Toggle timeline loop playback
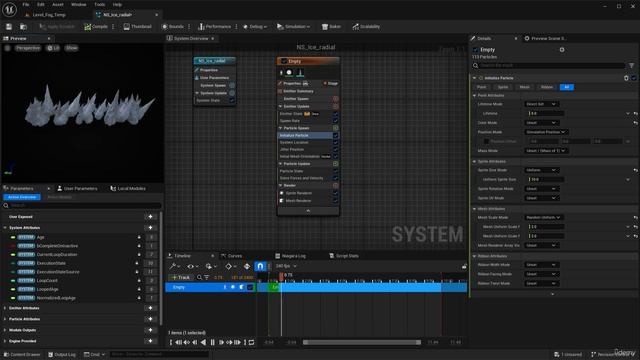Image resolution: width=640 pixels, height=360 pixels. click(x=251, y=342)
